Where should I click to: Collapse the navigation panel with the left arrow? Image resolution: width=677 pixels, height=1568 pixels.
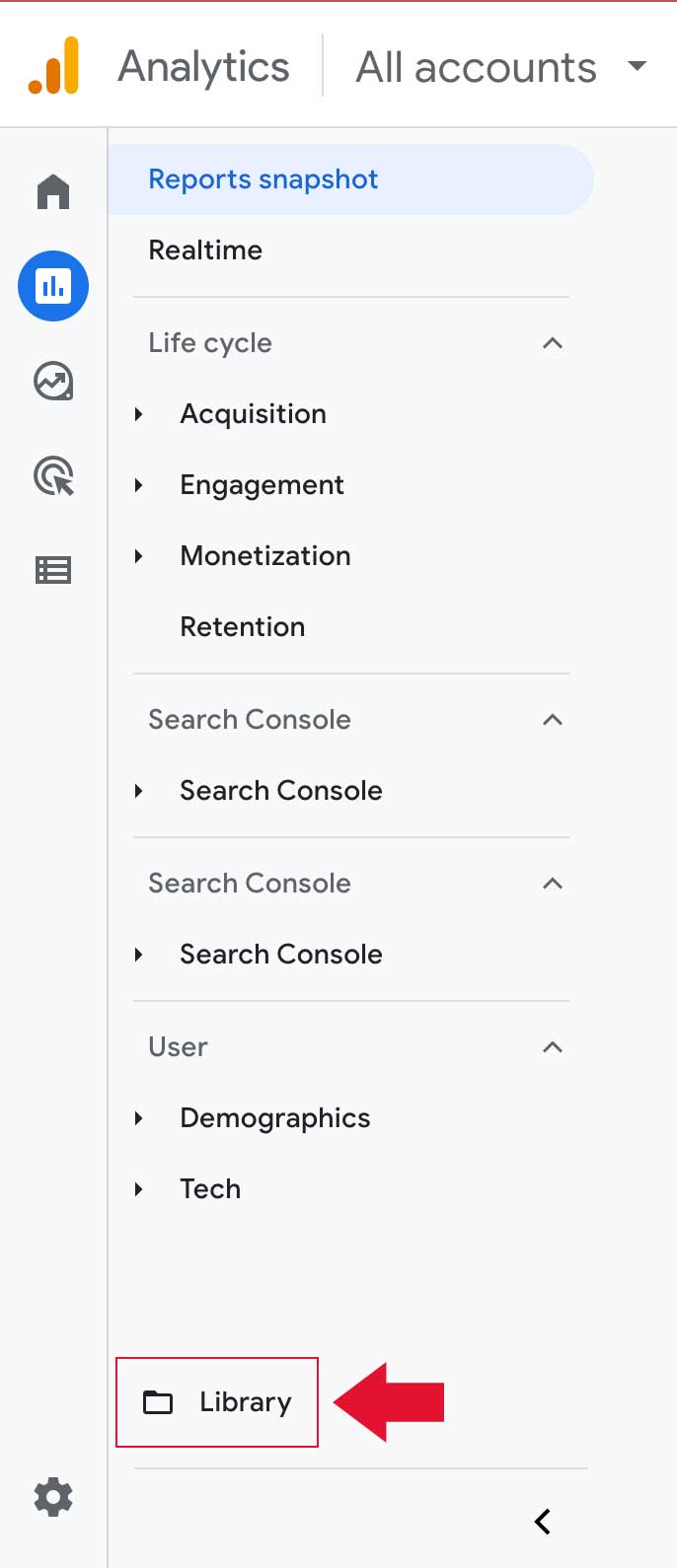(x=542, y=1521)
